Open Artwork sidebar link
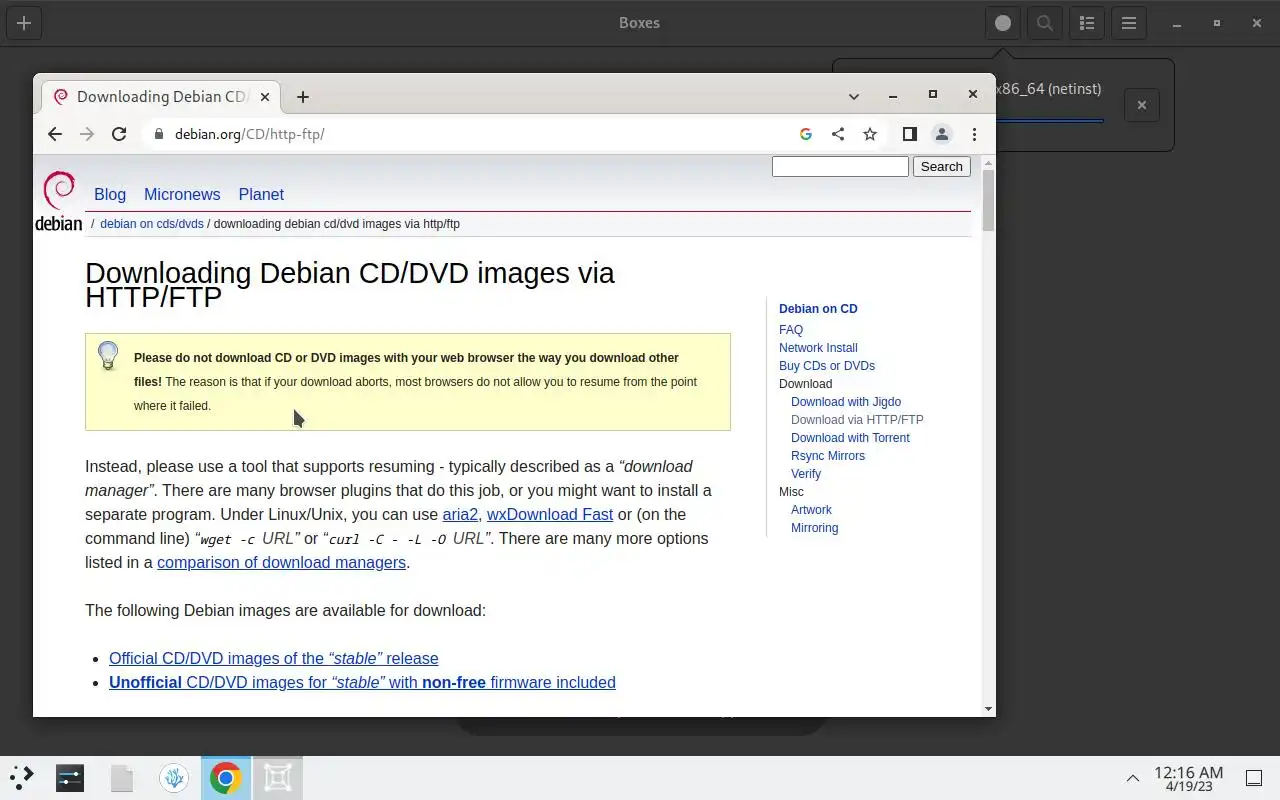 click(x=811, y=510)
